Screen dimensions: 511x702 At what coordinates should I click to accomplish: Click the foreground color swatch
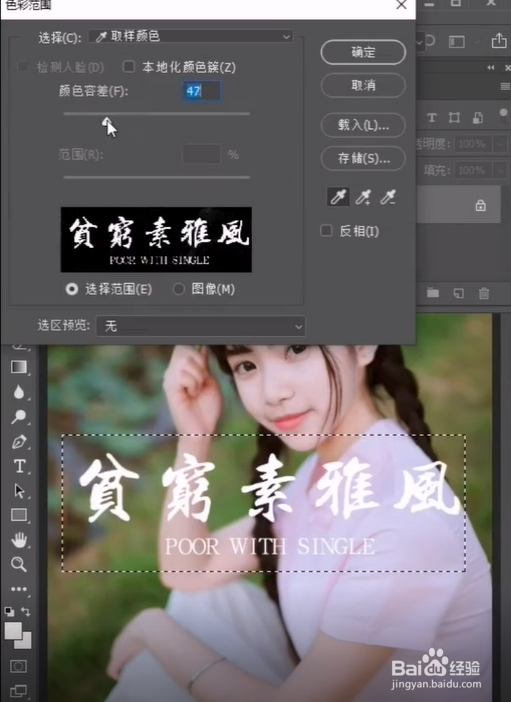(x=13, y=630)
